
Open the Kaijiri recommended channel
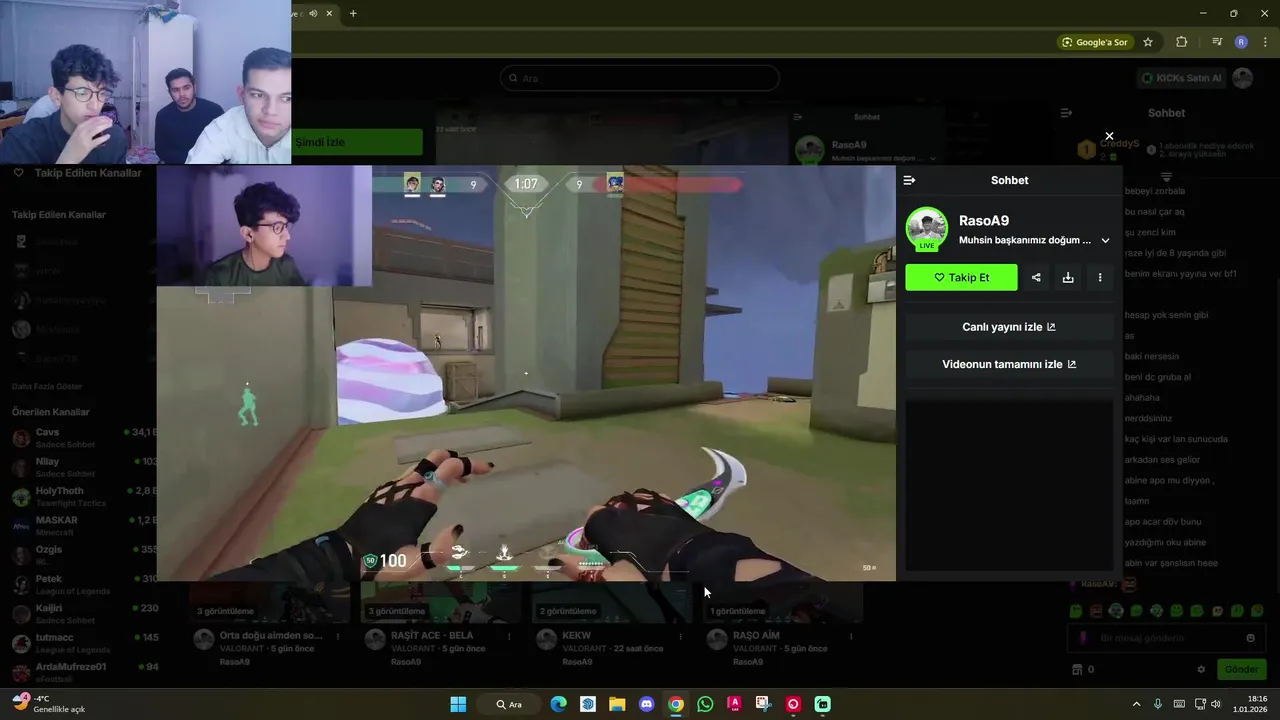[x=84, y=613]
